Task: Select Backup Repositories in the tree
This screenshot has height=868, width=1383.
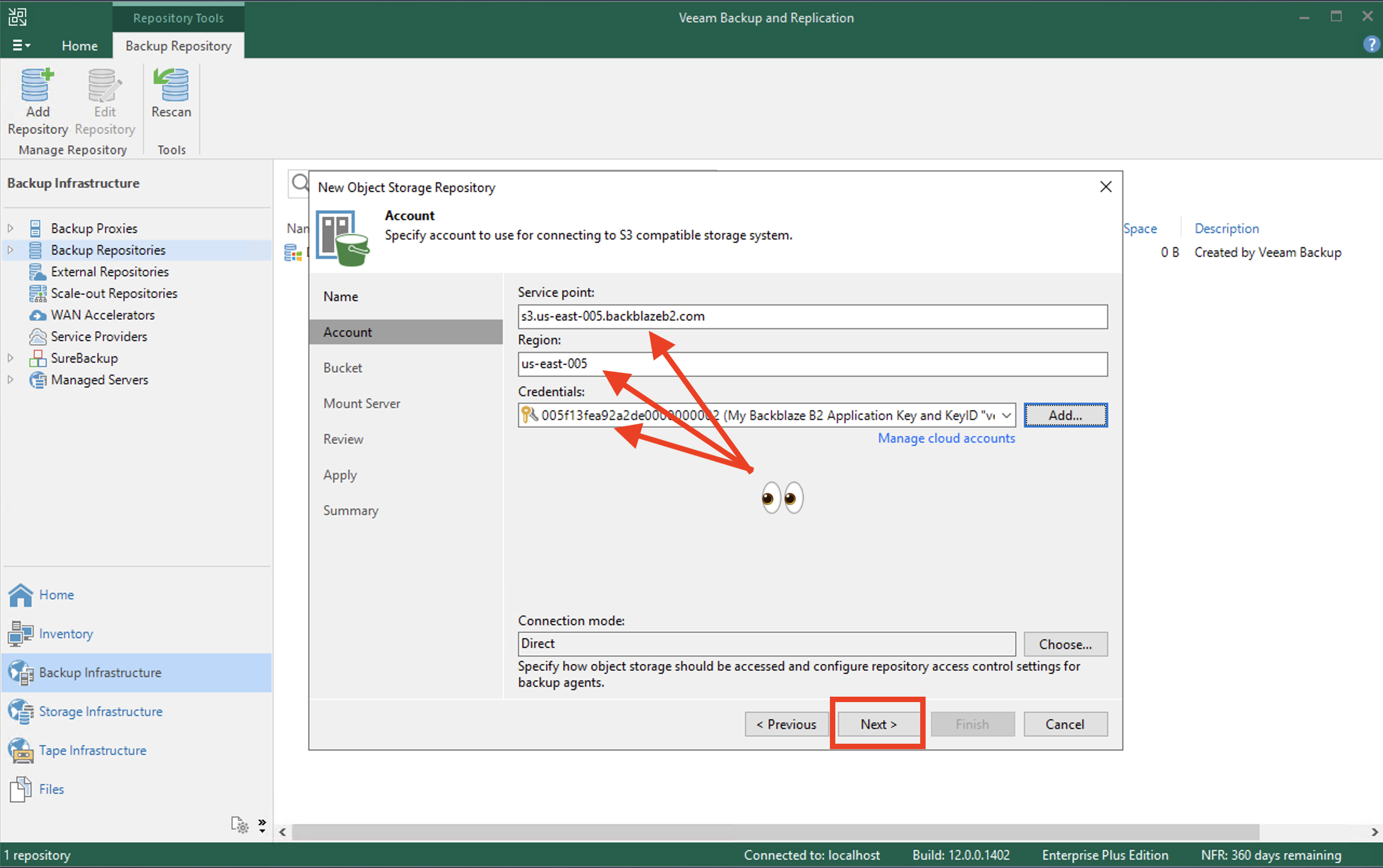Action: (108, 250)
